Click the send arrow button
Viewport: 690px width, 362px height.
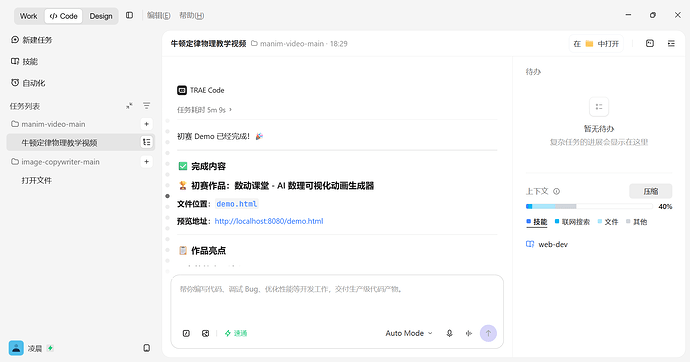(x=488, y=333)
